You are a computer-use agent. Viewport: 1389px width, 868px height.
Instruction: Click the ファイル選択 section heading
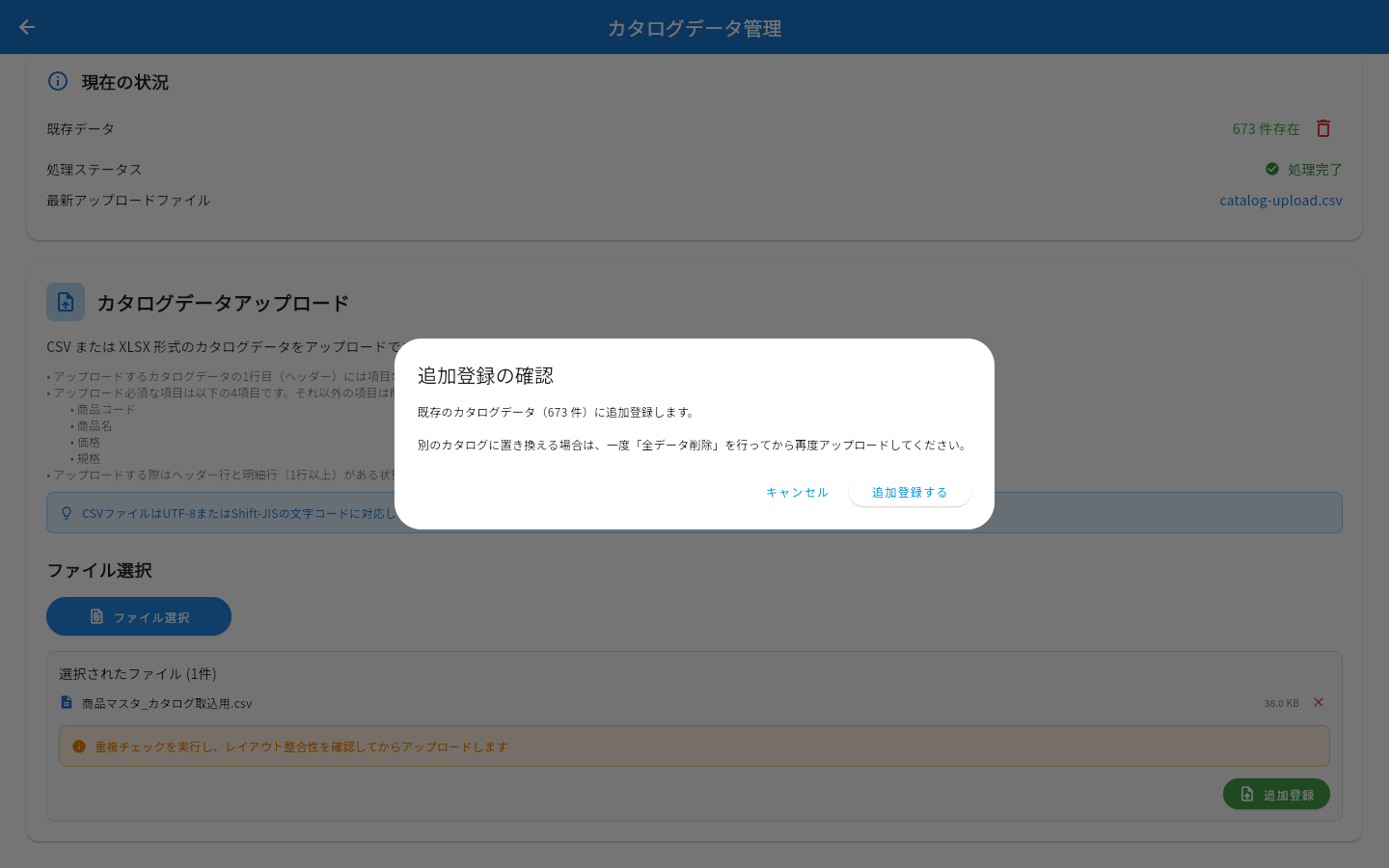[x=99, y=570]
